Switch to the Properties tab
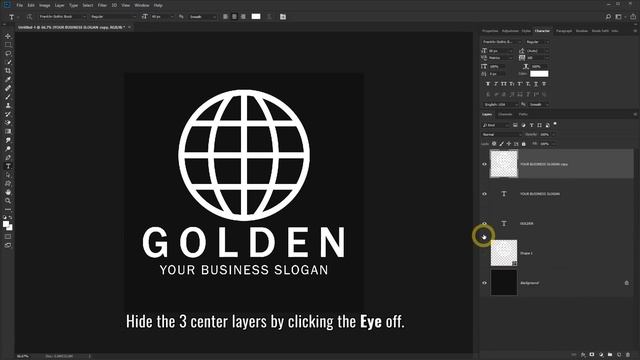 pos(490,31)
